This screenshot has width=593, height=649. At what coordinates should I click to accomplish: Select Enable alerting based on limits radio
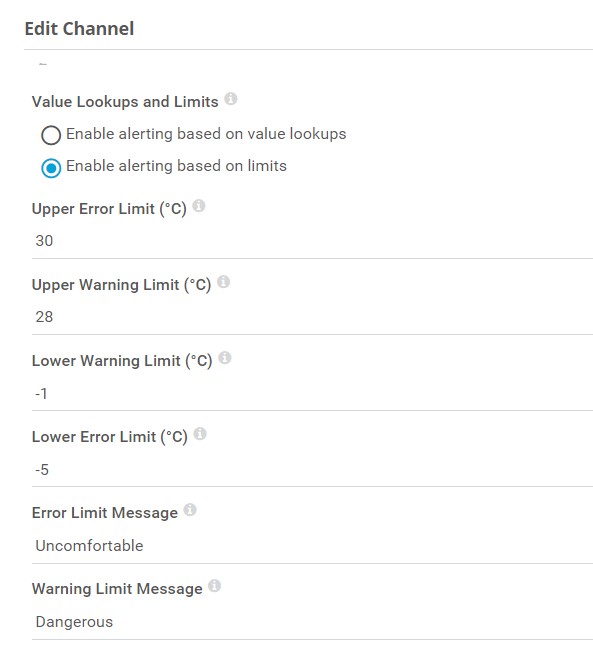(51, 168)
